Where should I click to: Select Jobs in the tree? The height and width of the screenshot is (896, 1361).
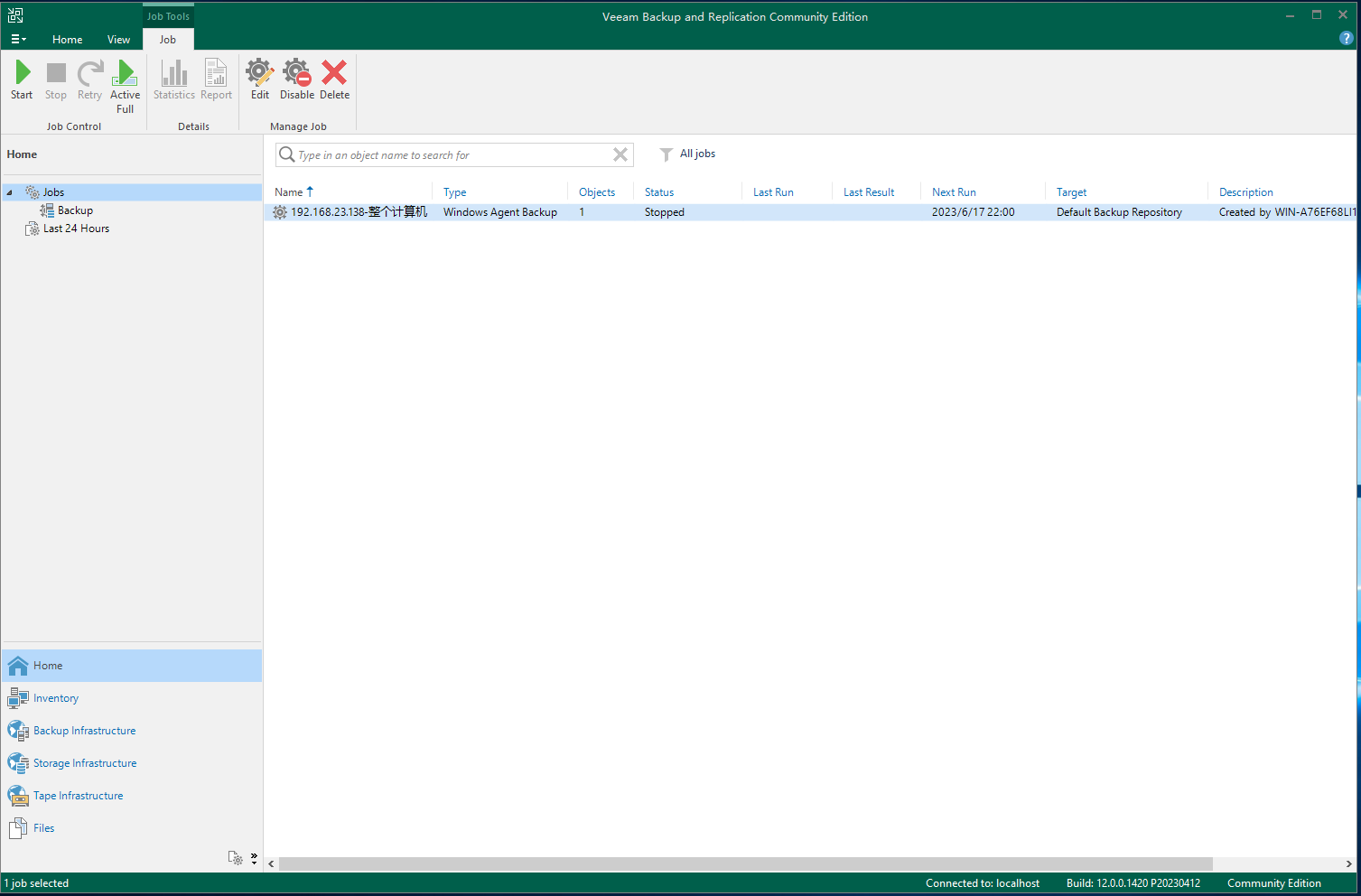[x=53, y=192]
